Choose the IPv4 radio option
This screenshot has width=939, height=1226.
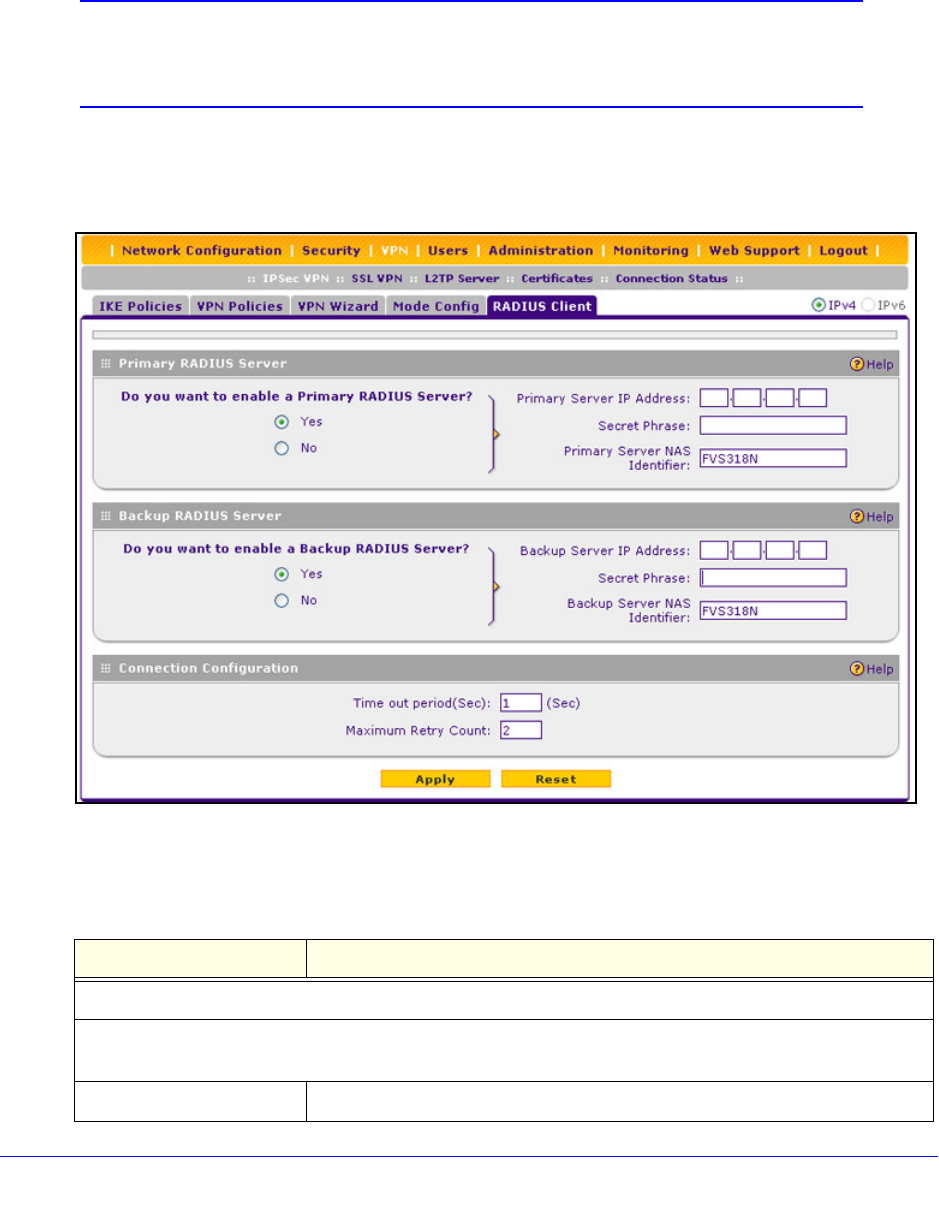(820, 306)
